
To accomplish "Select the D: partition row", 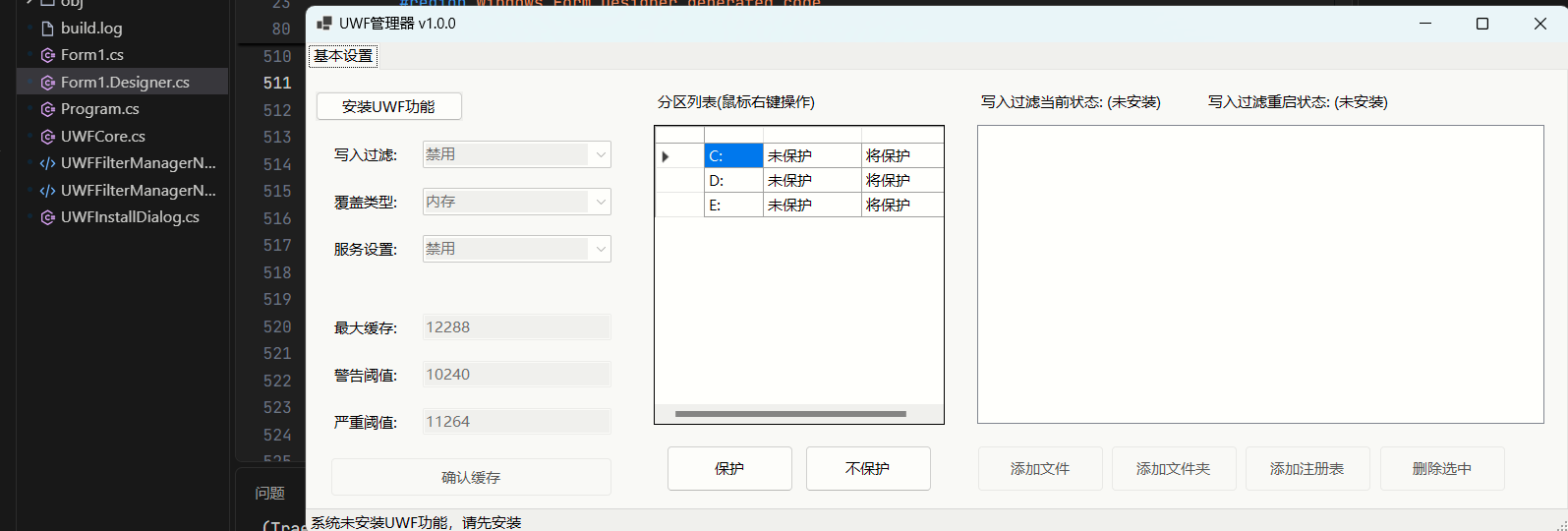I will pyautogui.click(x=733, y=181).
